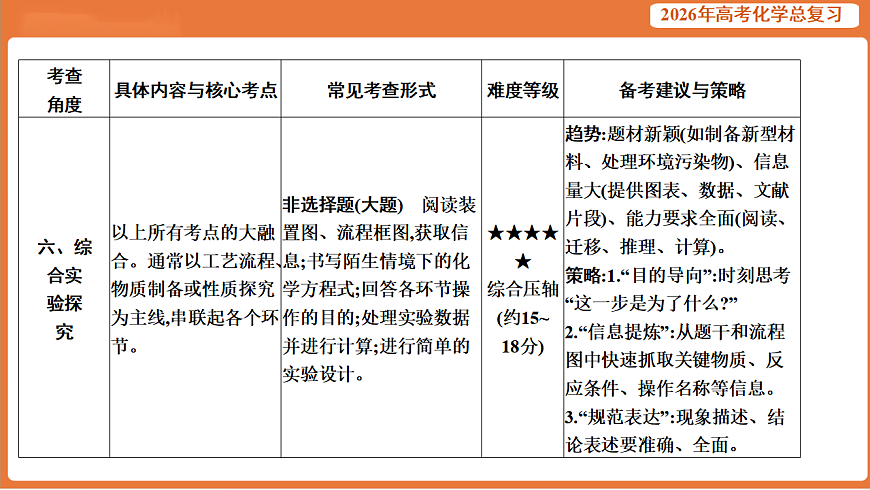Viewport: 870px width, 490px height.
Task: Click the single star on second line
Action: (x=522, y=262)
